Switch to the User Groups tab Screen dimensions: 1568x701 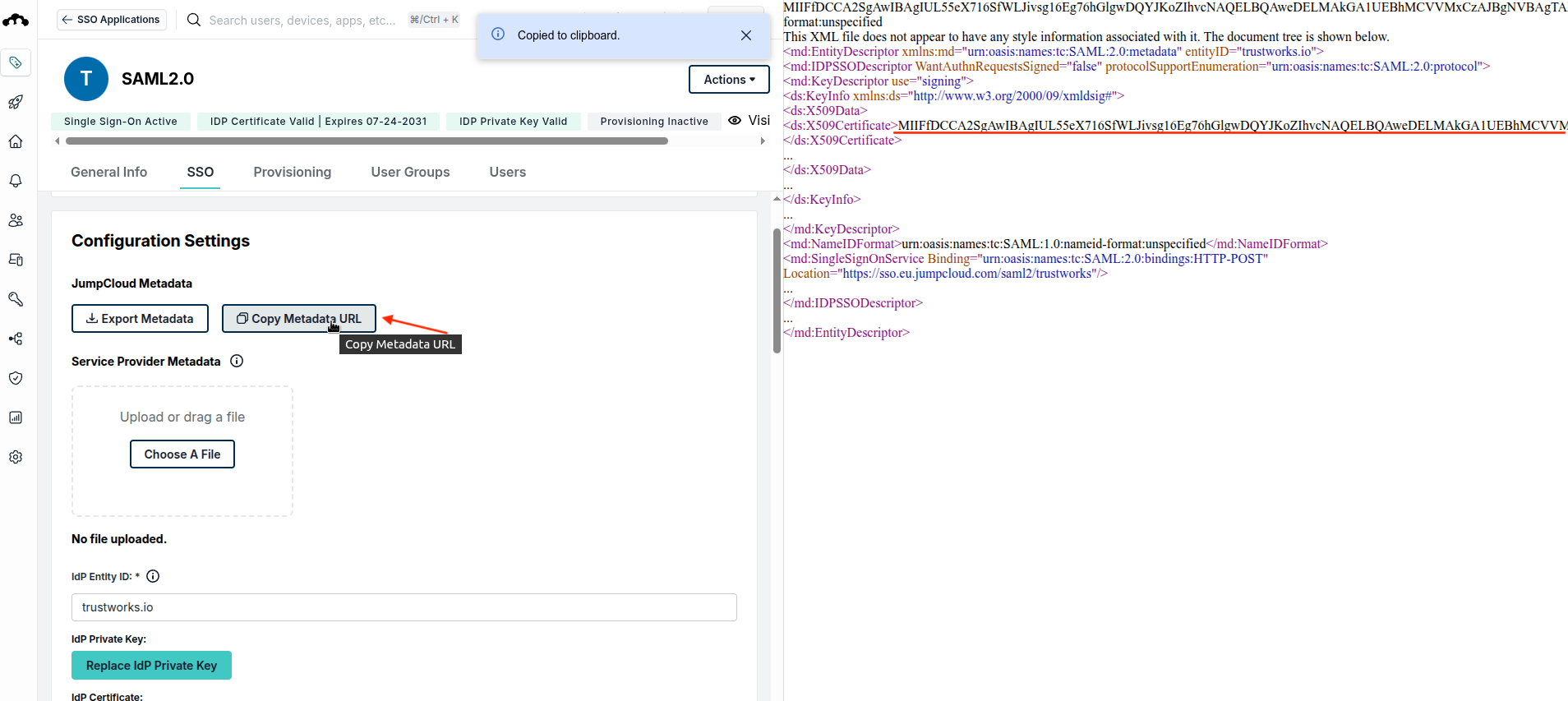tap(411, 172)
